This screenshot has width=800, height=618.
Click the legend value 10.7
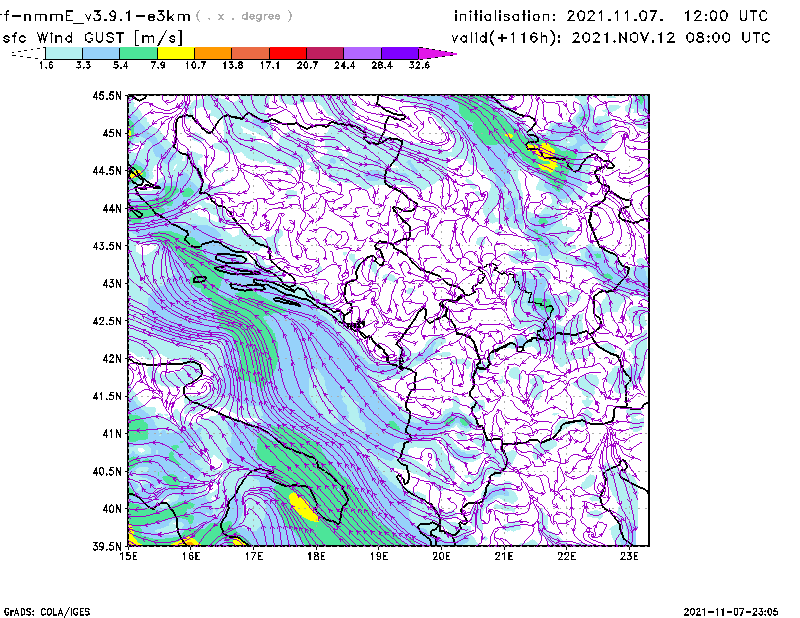(x=195, y=65)
